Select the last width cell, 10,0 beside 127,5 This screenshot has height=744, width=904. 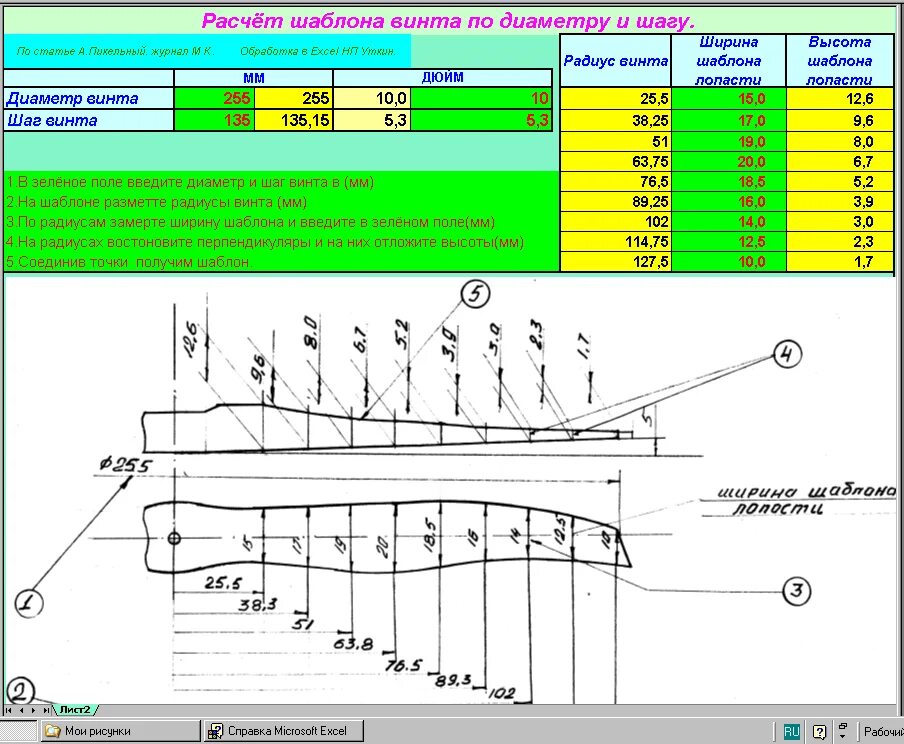pos(729,262)
